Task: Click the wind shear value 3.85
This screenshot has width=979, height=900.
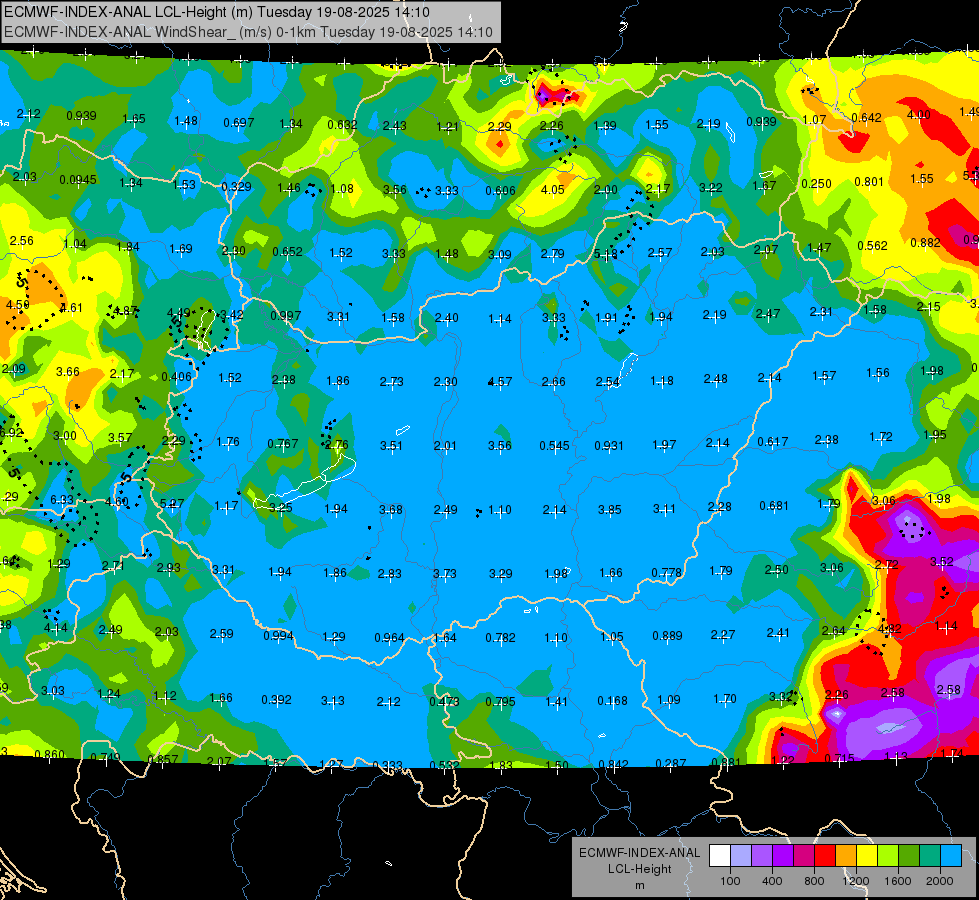Action: (610, 510)
